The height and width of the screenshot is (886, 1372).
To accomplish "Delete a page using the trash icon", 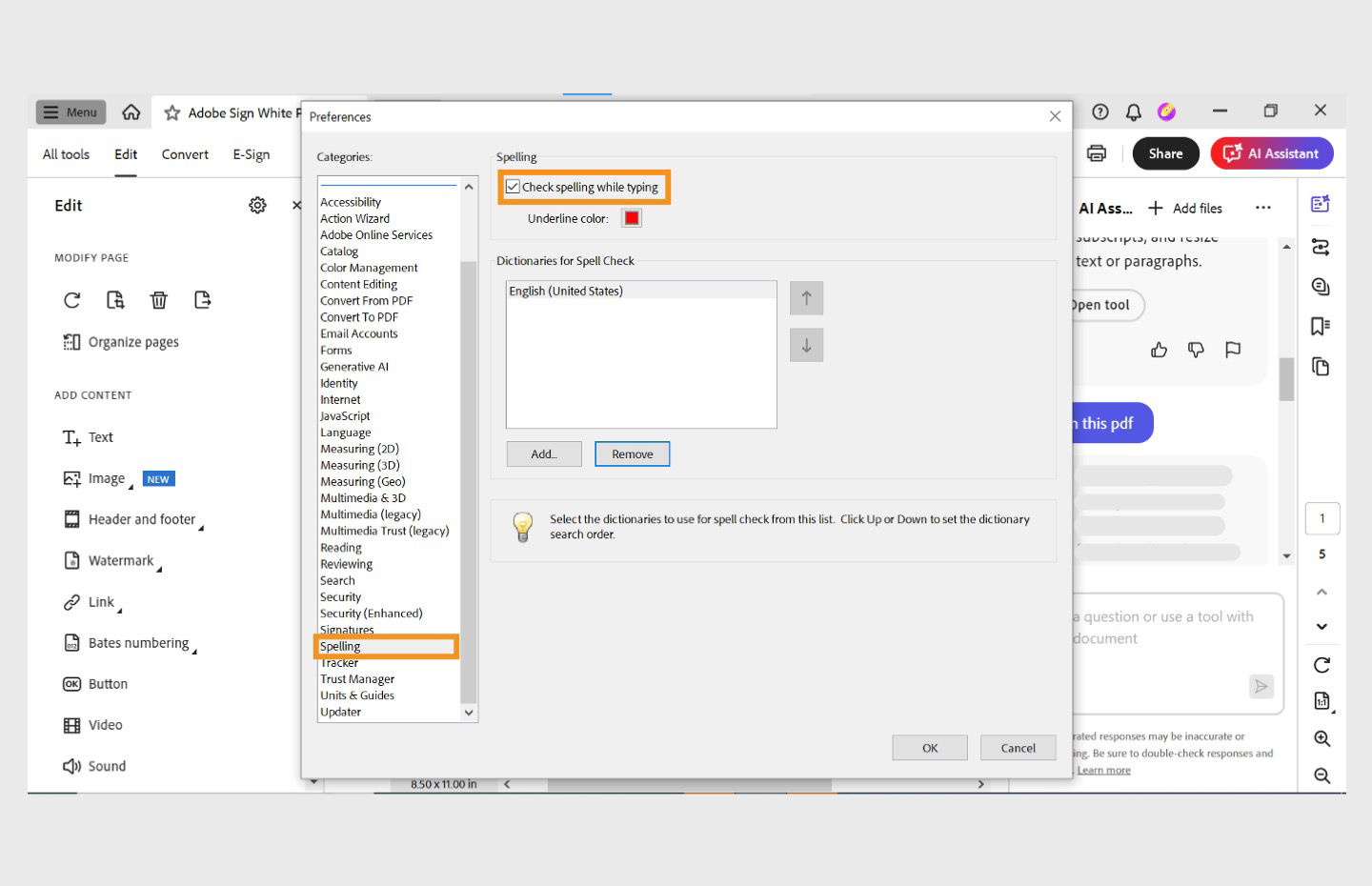I will point(159,300).
